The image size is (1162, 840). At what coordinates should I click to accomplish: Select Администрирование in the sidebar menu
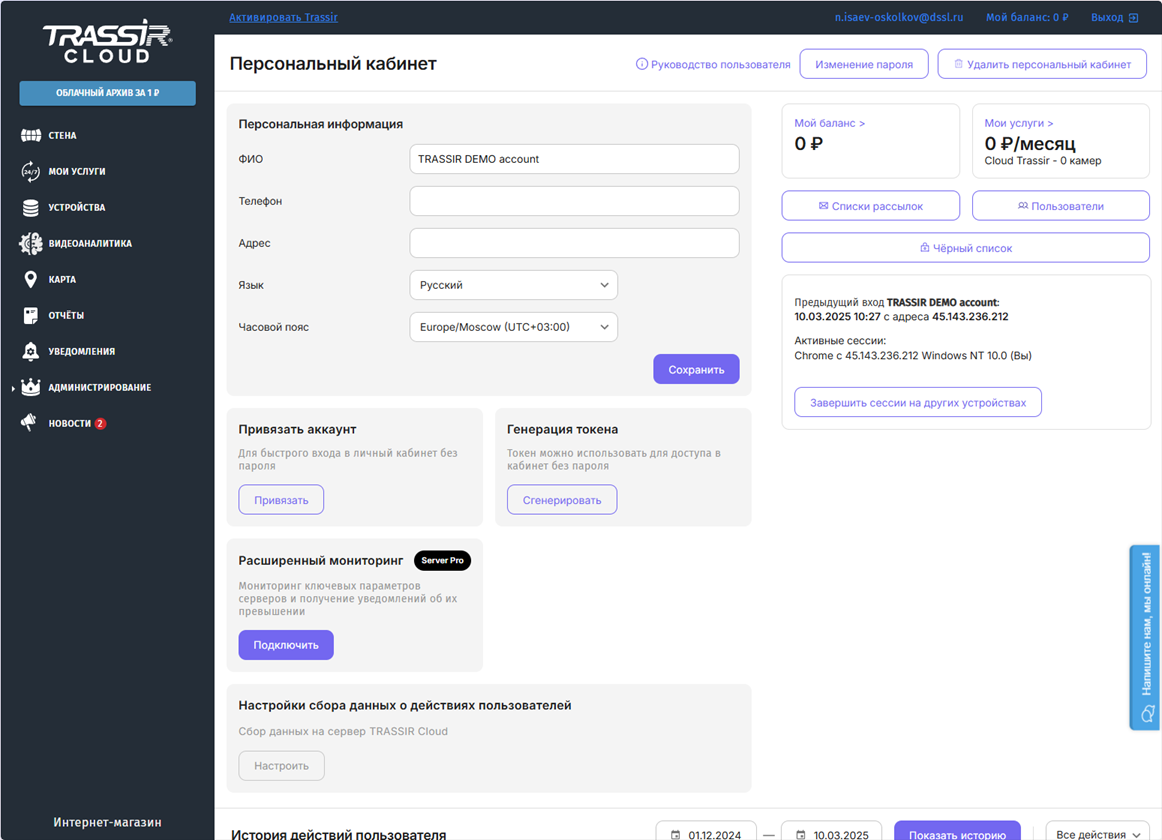[x=99, y=387]
